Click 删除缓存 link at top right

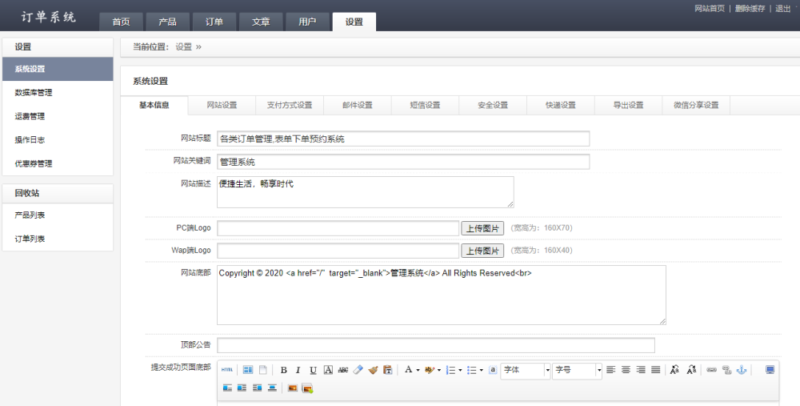point(750,9)
